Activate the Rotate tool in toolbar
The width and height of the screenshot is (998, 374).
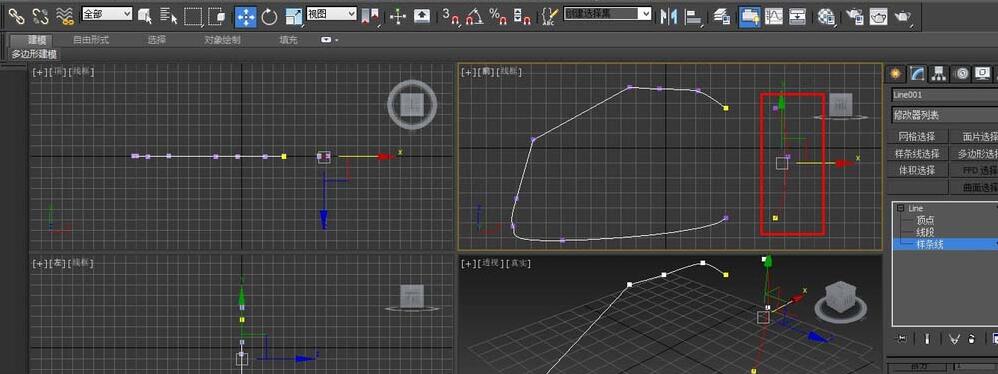(270, 17)
